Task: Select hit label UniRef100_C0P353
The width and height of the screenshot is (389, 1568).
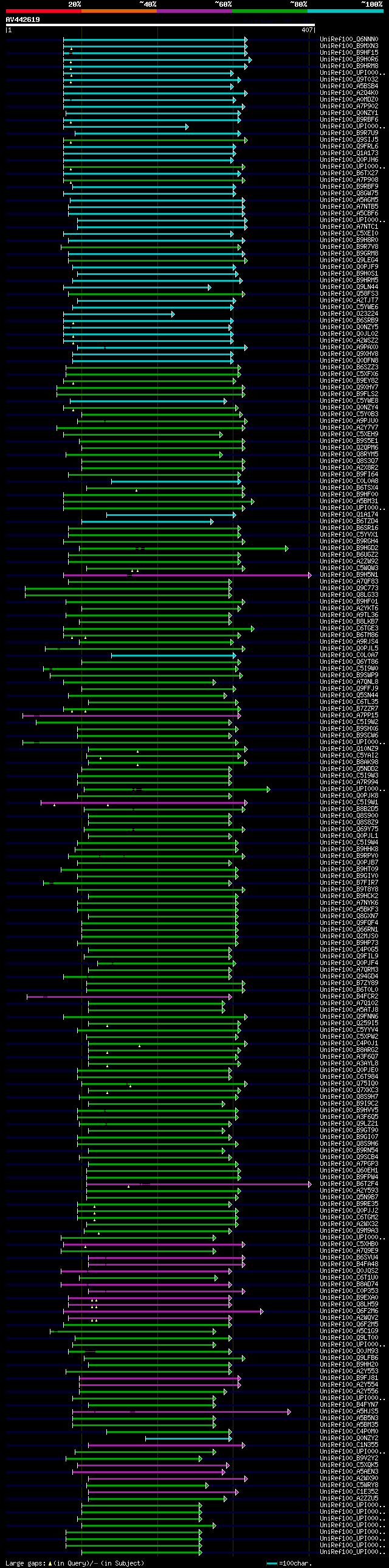Action: (349, 1291)
